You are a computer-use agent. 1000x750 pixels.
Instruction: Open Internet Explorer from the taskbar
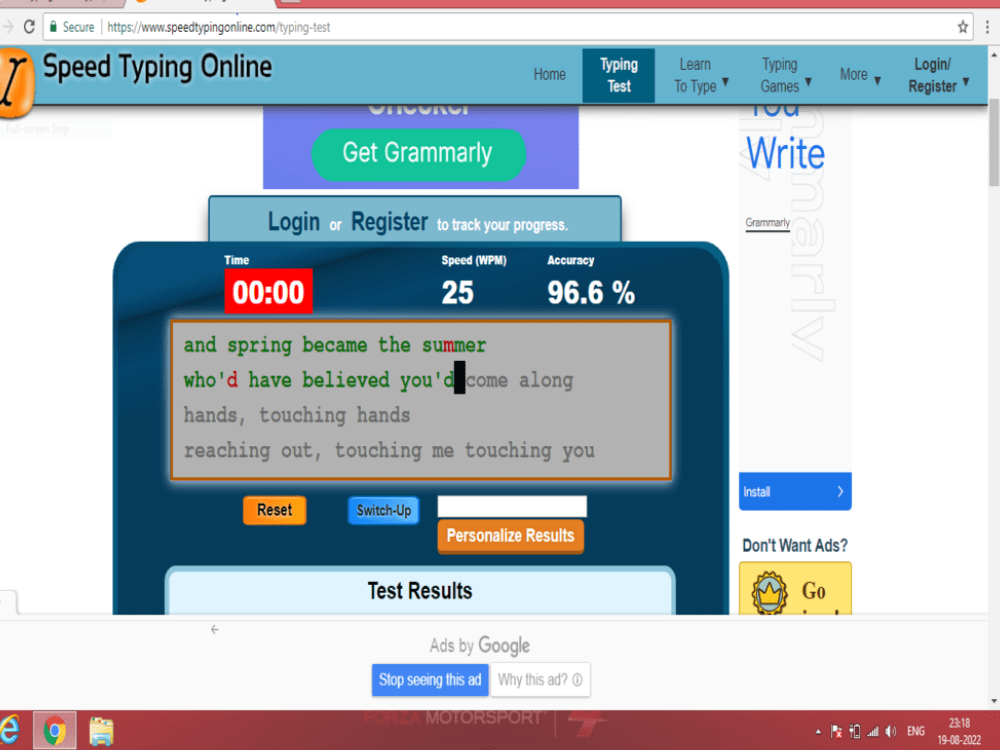point(10,730)
